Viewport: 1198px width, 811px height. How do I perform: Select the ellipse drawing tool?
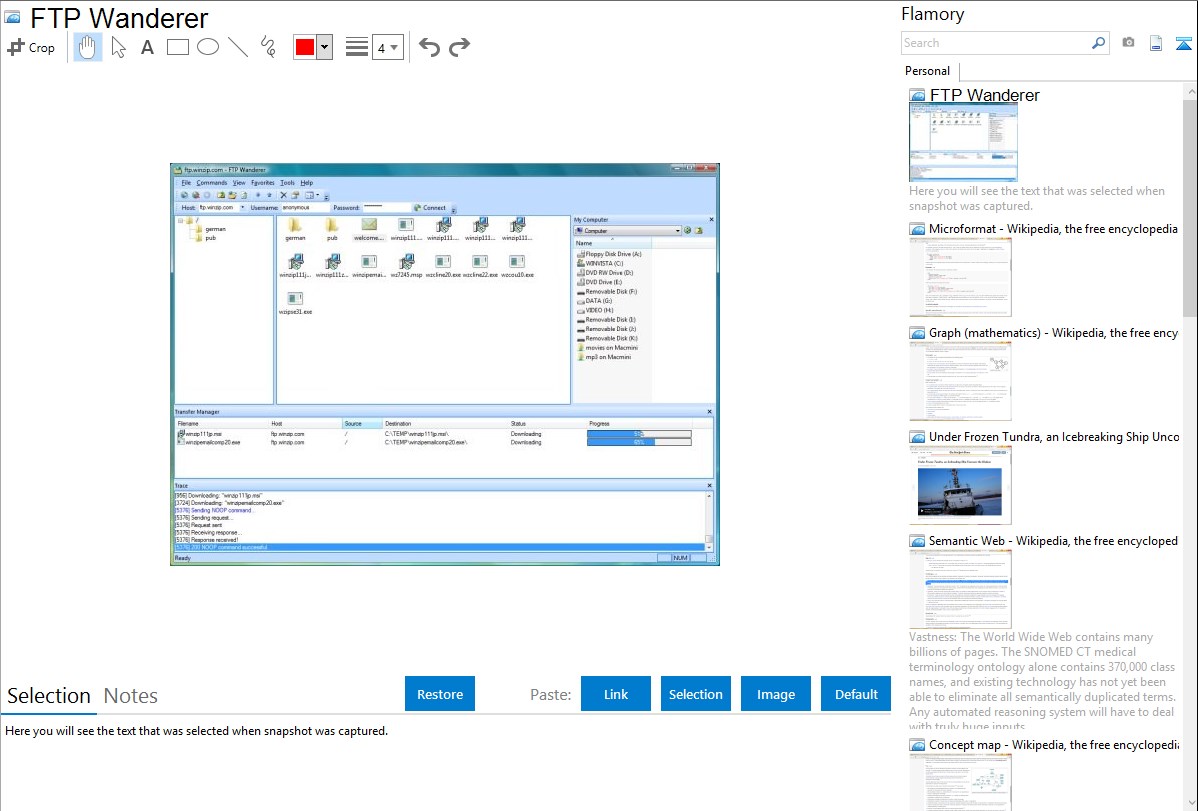[x=208, y=47]
